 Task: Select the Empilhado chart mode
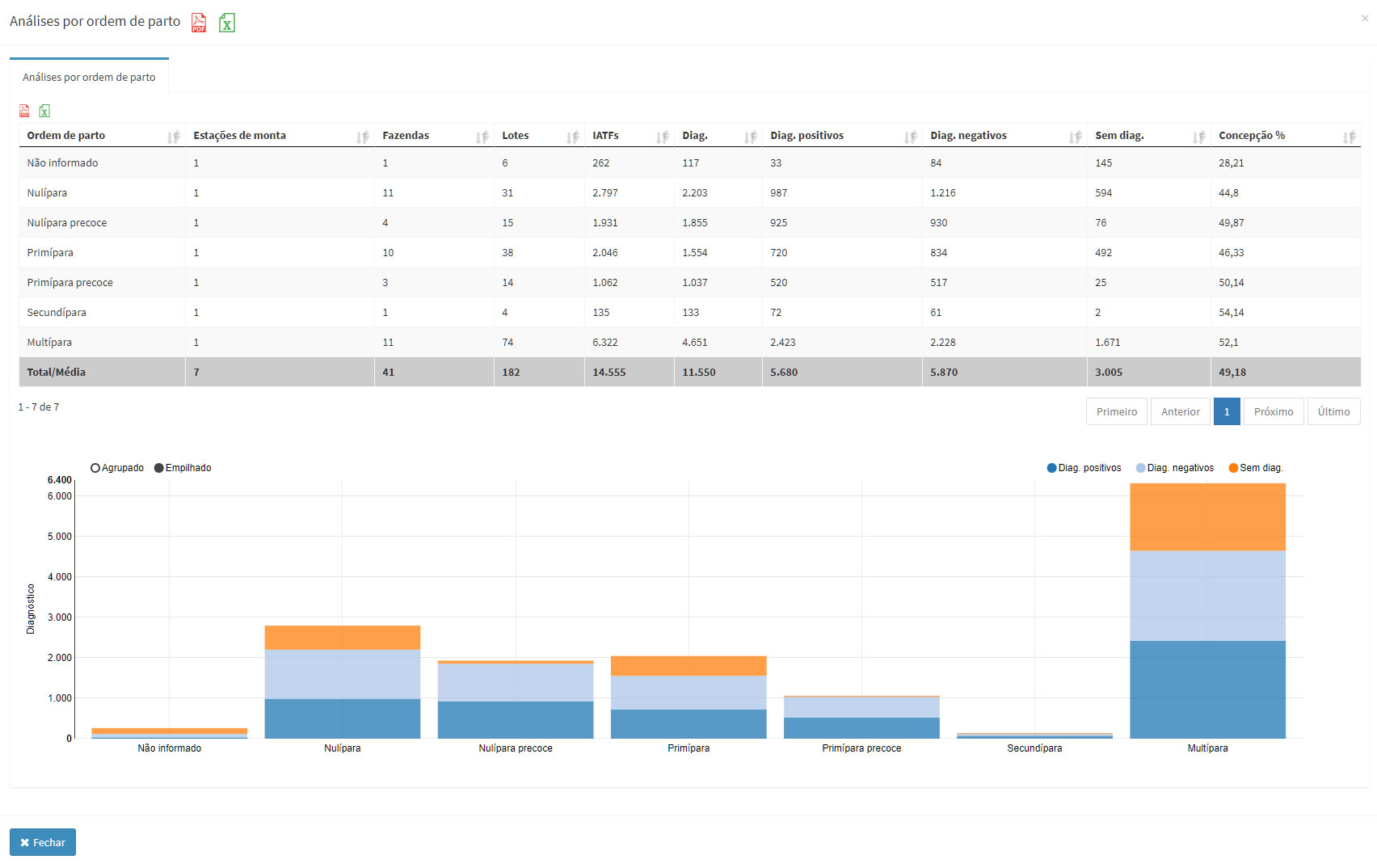183,468
